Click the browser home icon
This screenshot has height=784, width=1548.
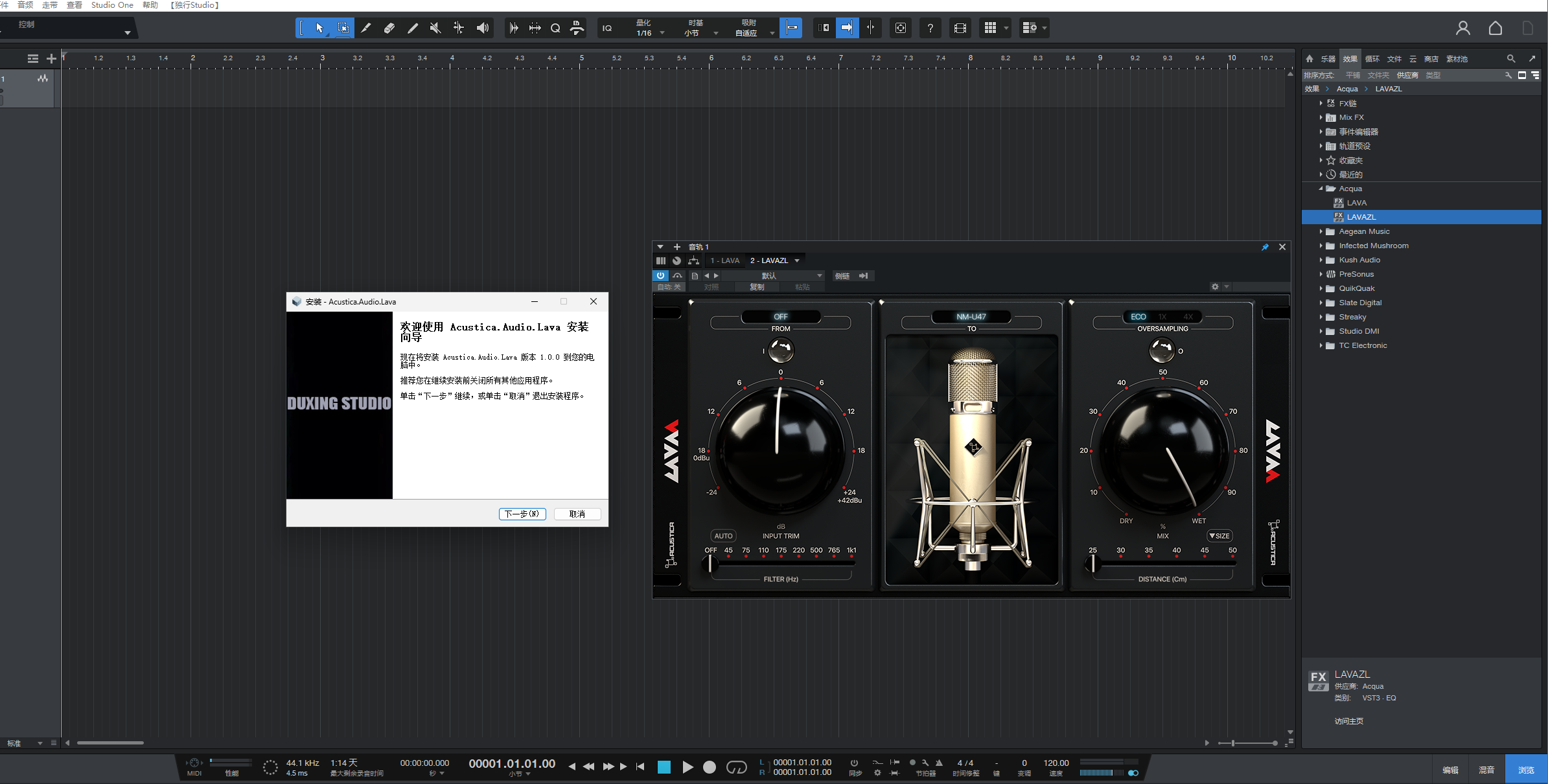tap(1310, 59)
